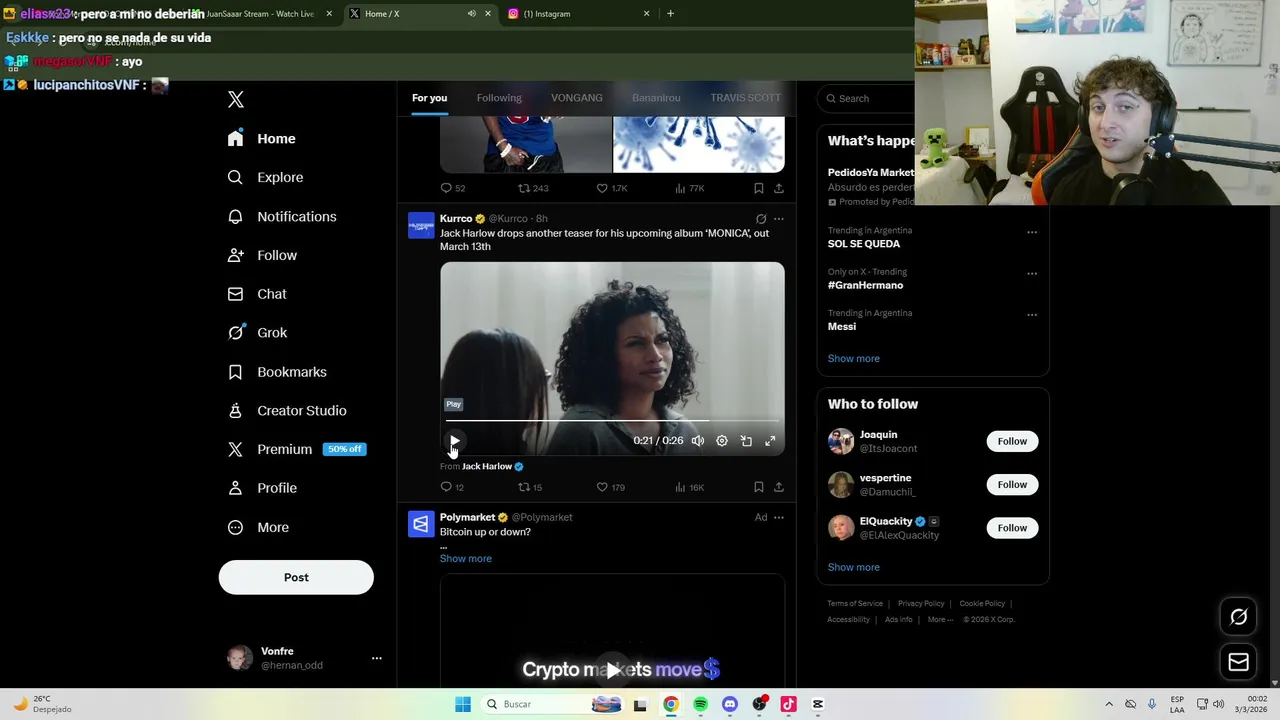
Task: Switch to the TRAVIS SCOTT tab
Action: pos(745,98)
